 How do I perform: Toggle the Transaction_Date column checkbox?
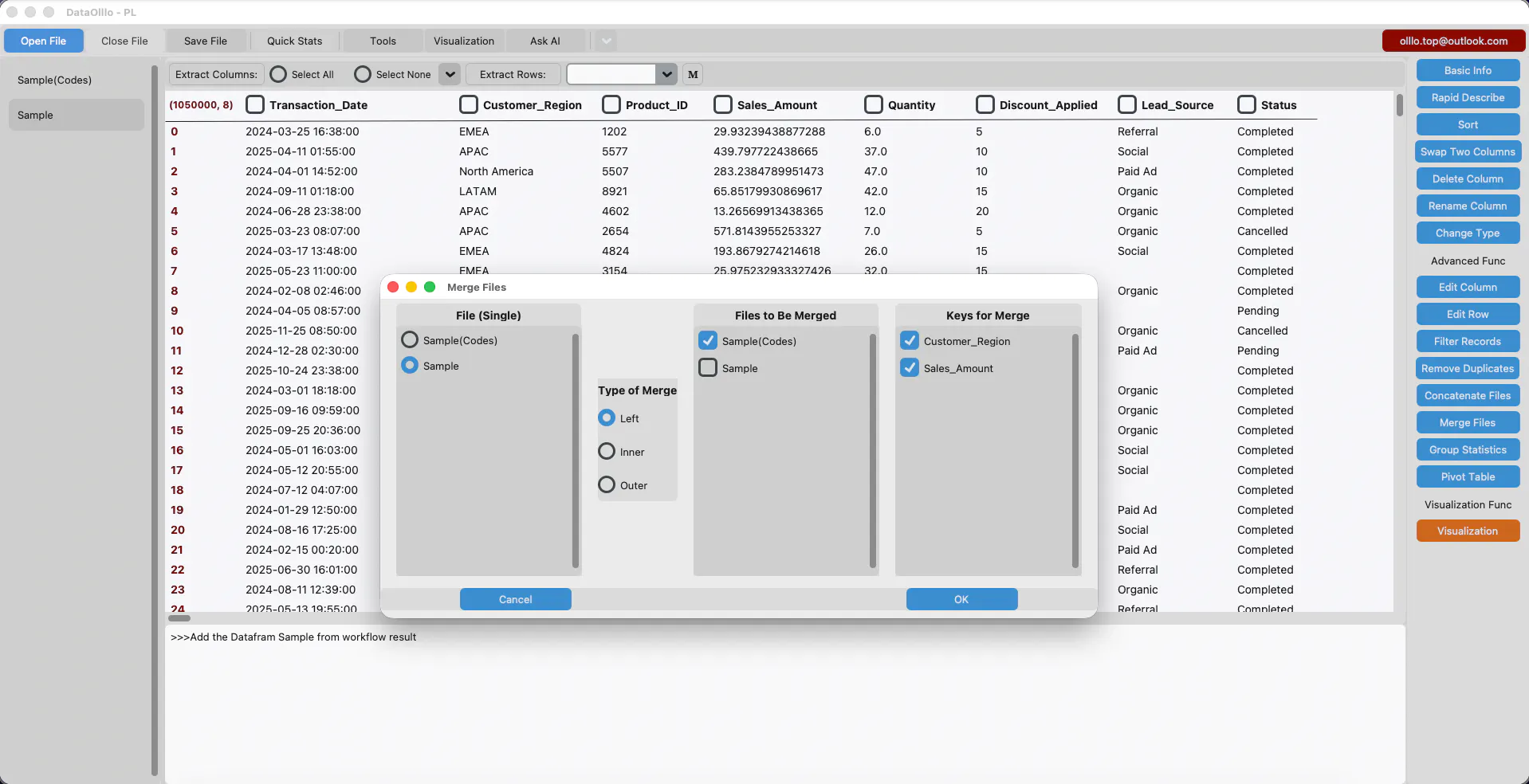[x=255, y=104]
